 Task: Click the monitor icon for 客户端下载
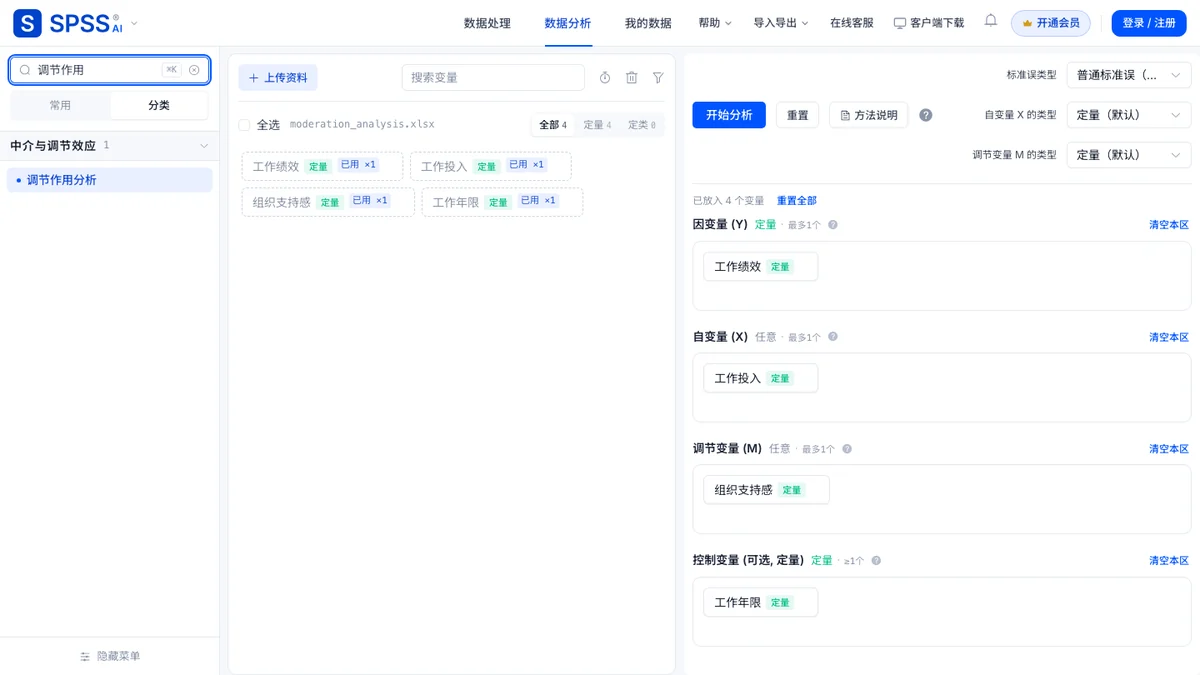(900, 23)
